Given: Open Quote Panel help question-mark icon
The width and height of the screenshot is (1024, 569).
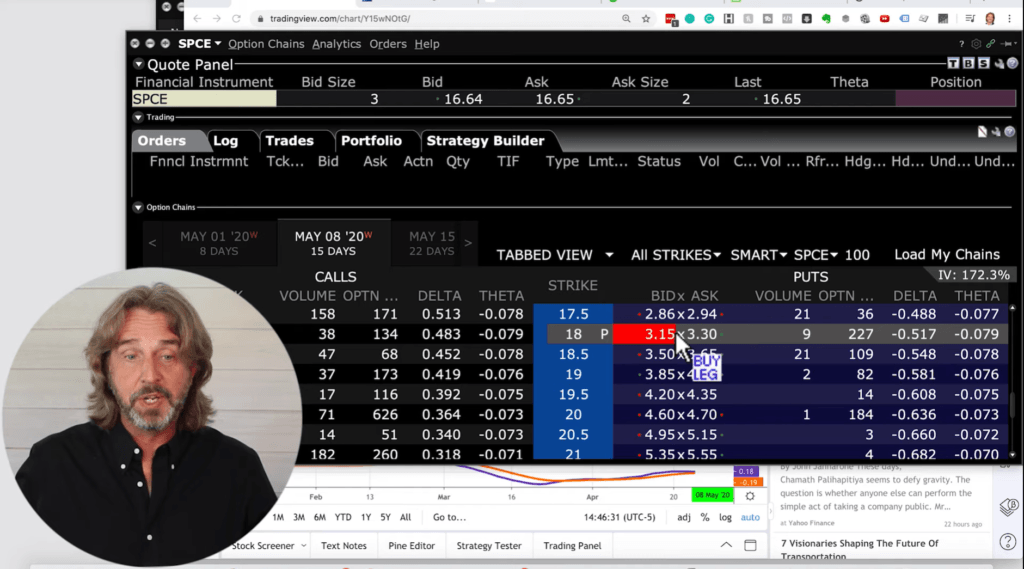Looking at the screenshot, I should pos(1012,63).
